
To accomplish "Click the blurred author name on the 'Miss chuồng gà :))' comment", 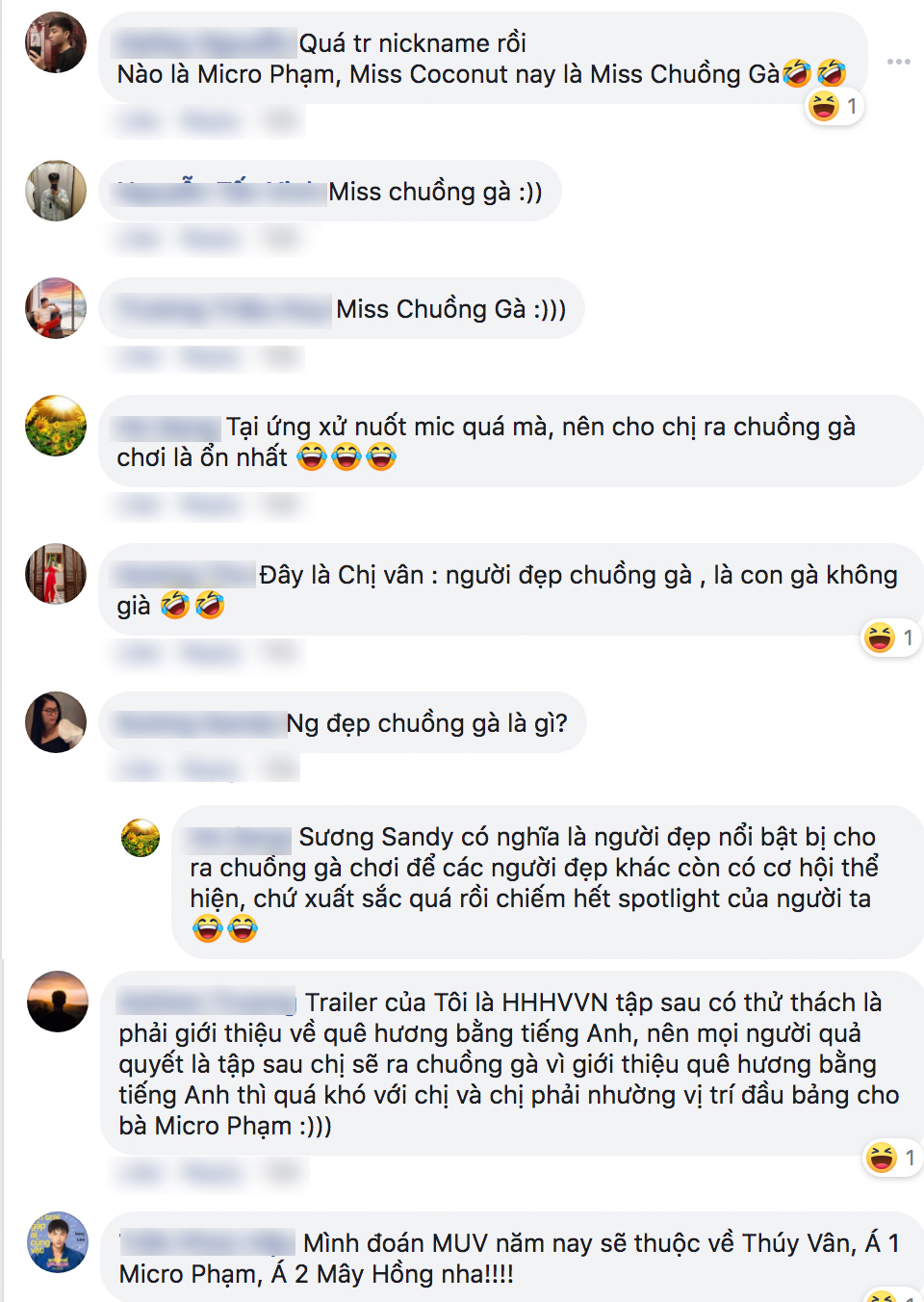I will [x=221, y=192].
